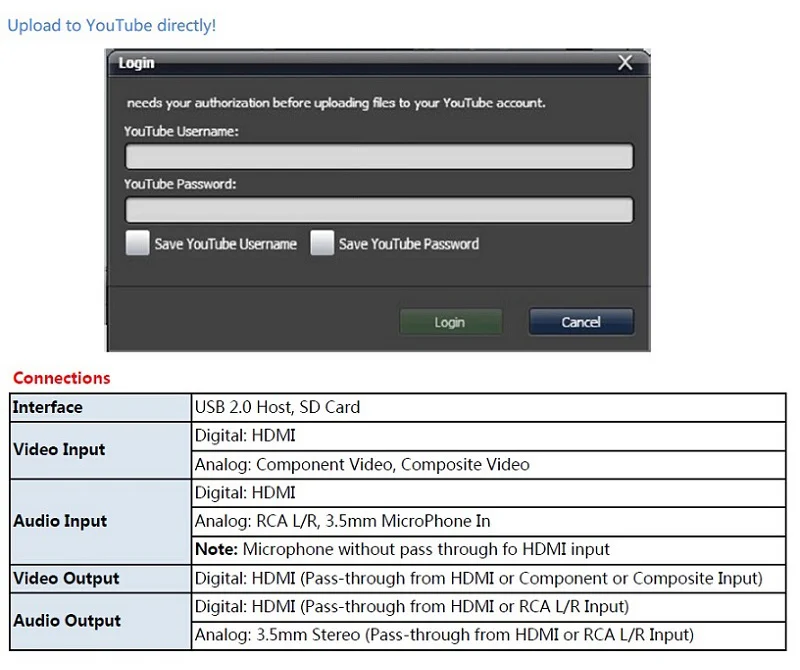Click the YouTube Username input field
This screenshot has height=670, width=800.
379,157
